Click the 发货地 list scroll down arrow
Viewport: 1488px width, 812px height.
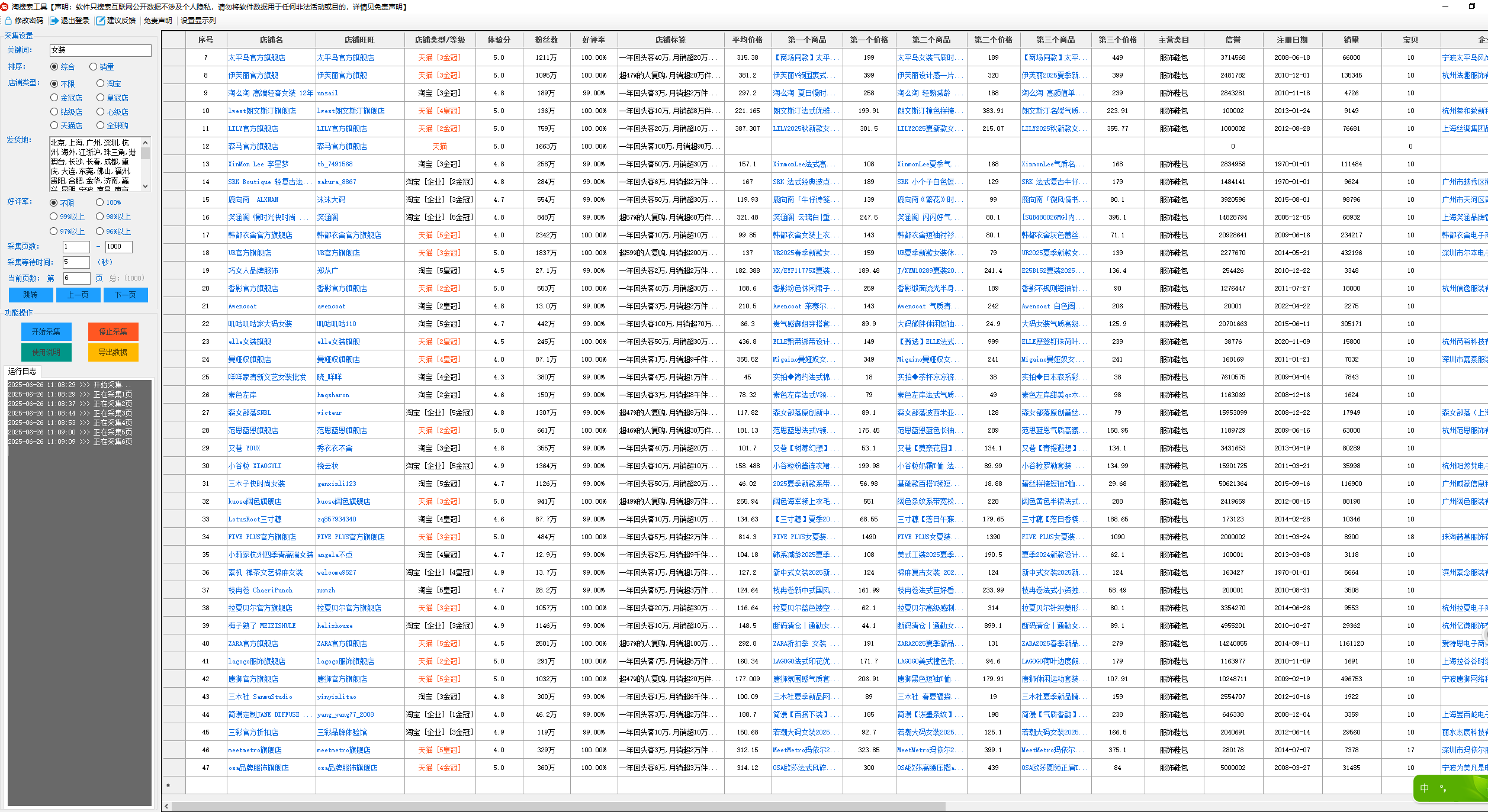click(x=146, y=186)
